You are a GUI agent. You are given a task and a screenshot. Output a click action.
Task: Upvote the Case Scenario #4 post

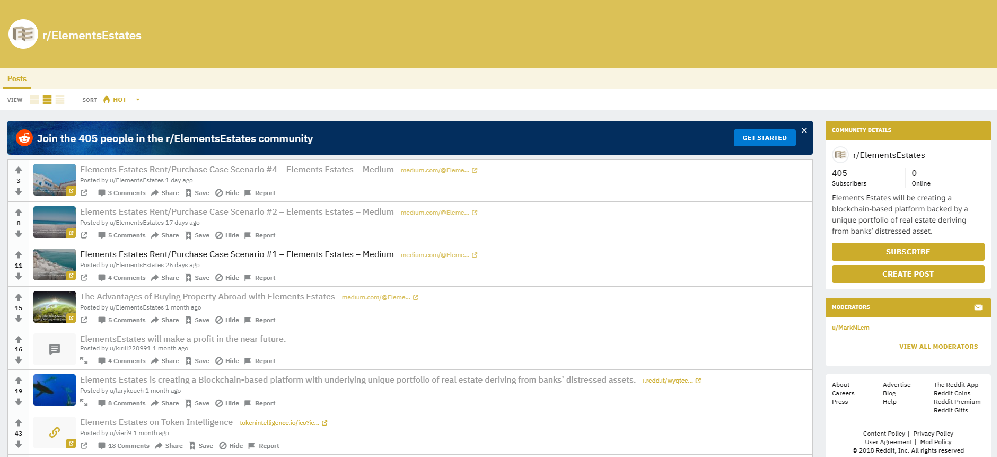pyautogui.click(x=18, y=170)
